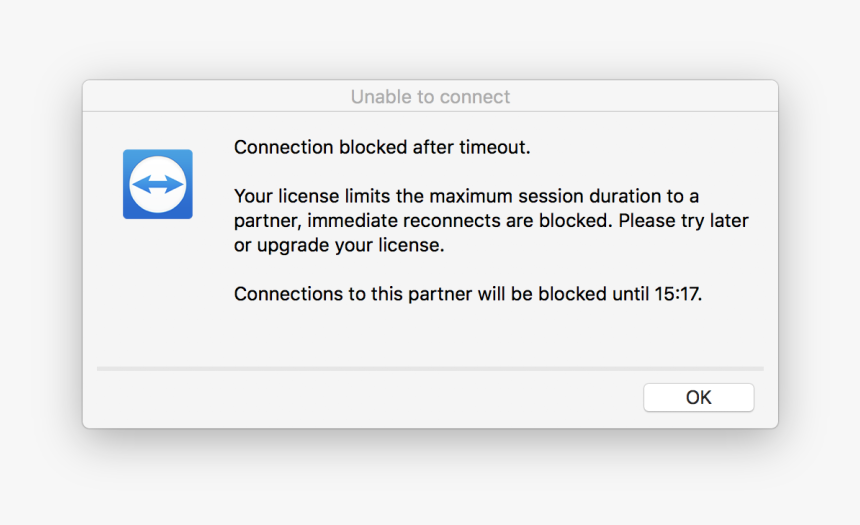The image size is (860, 525).
Task: Click the word 'Connections' in last line
Action: tap(289, 293)
